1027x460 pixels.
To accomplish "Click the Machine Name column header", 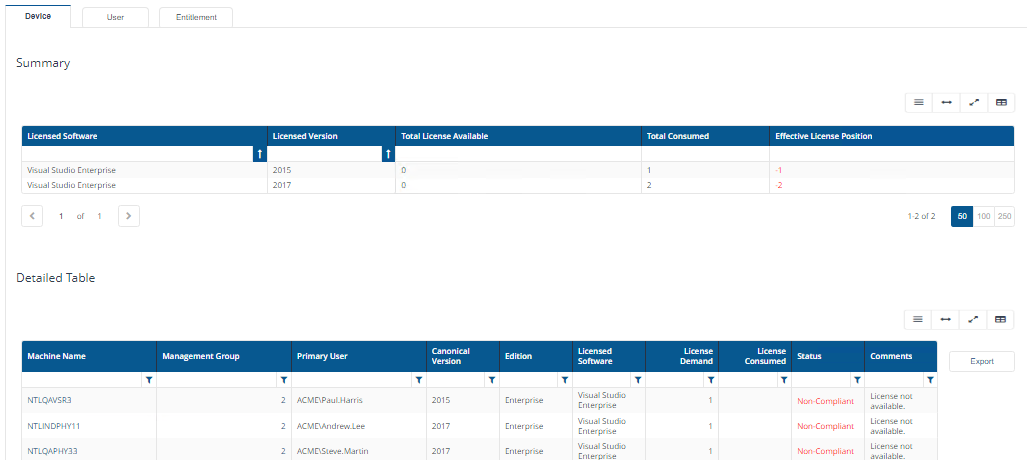I will [x=89, y=356].
